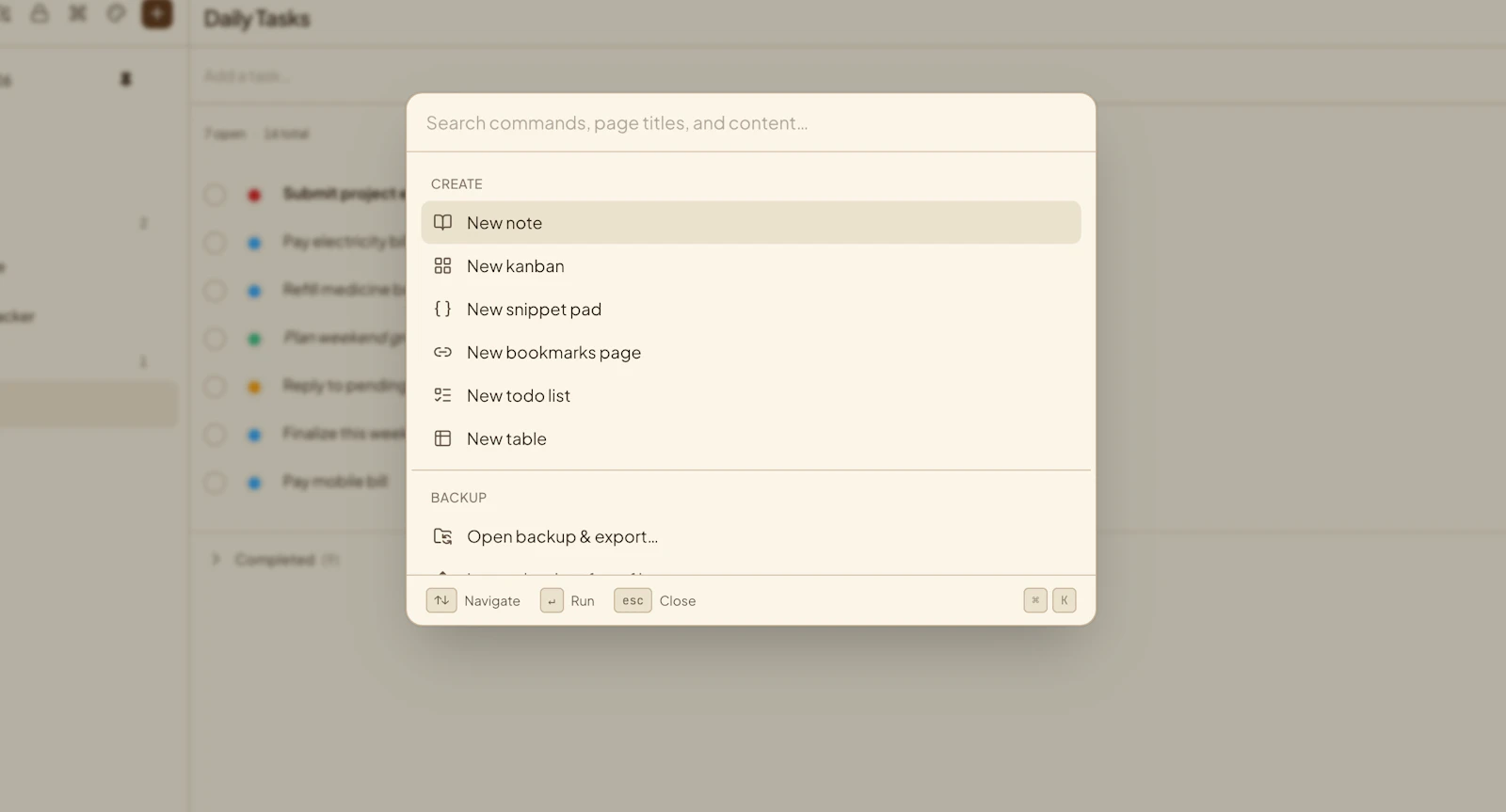Click the Daily Tasks page title
Screen dimensions: 1506x812
click(x=257, y=19)
